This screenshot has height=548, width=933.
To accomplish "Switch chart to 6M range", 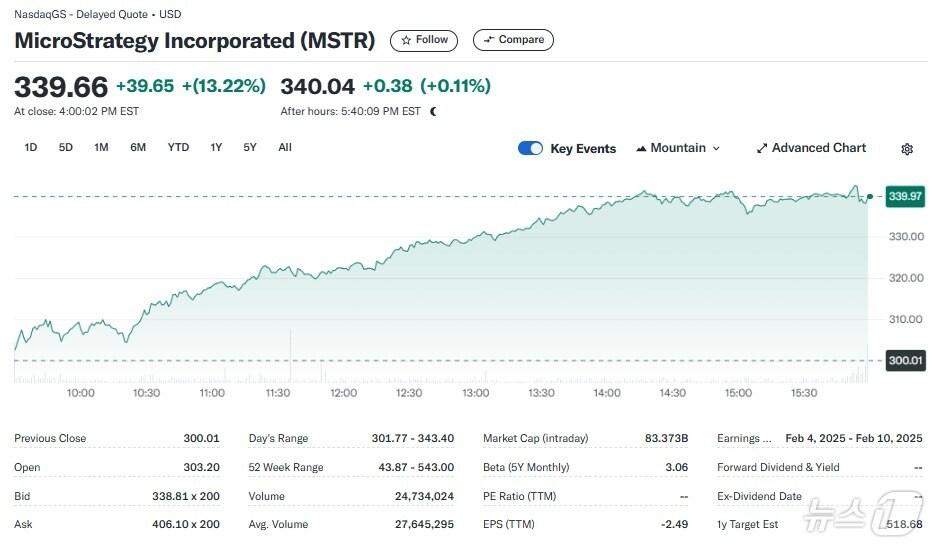I will [138, 147].
